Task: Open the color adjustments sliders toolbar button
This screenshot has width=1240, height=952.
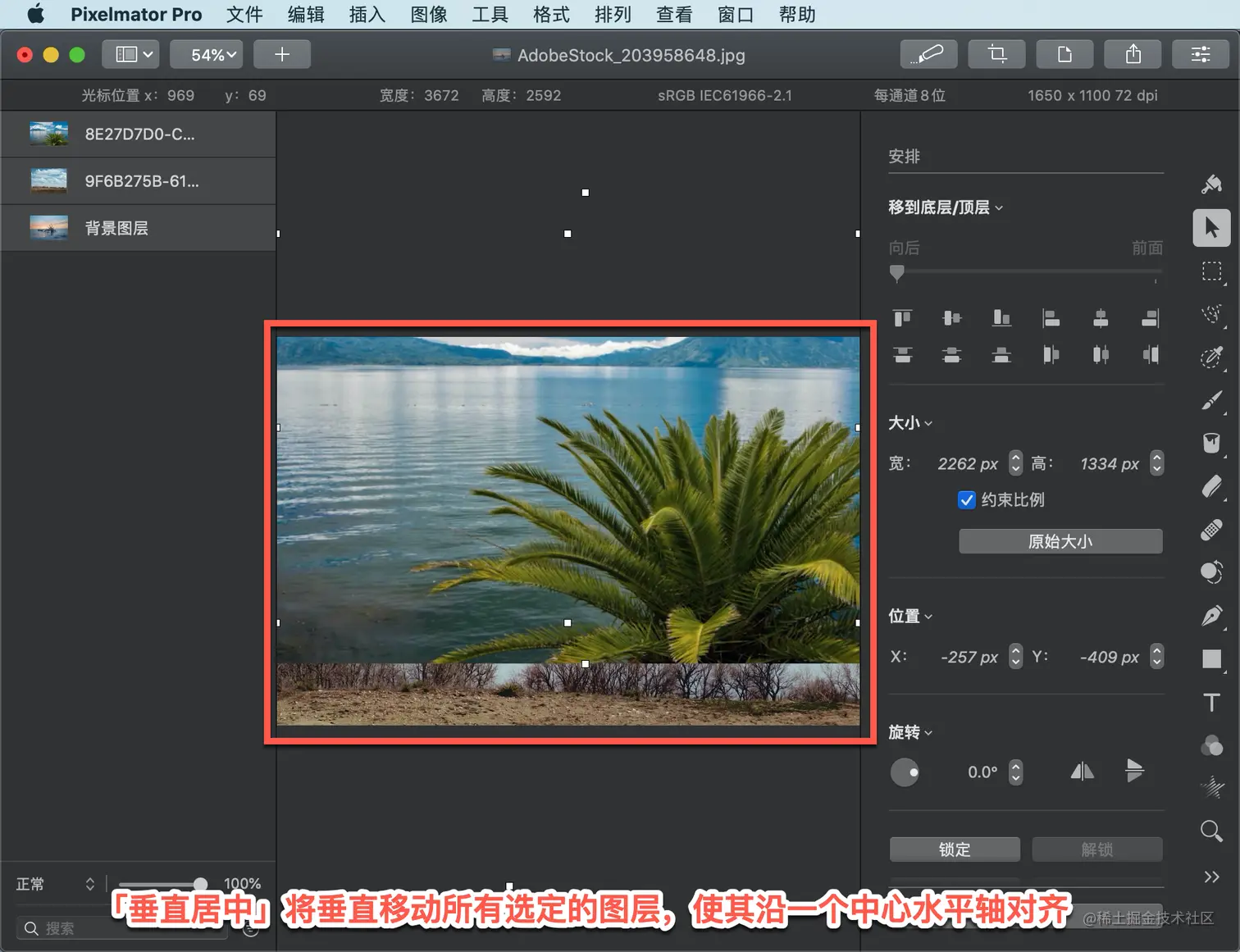Action: click(1201, 54)
